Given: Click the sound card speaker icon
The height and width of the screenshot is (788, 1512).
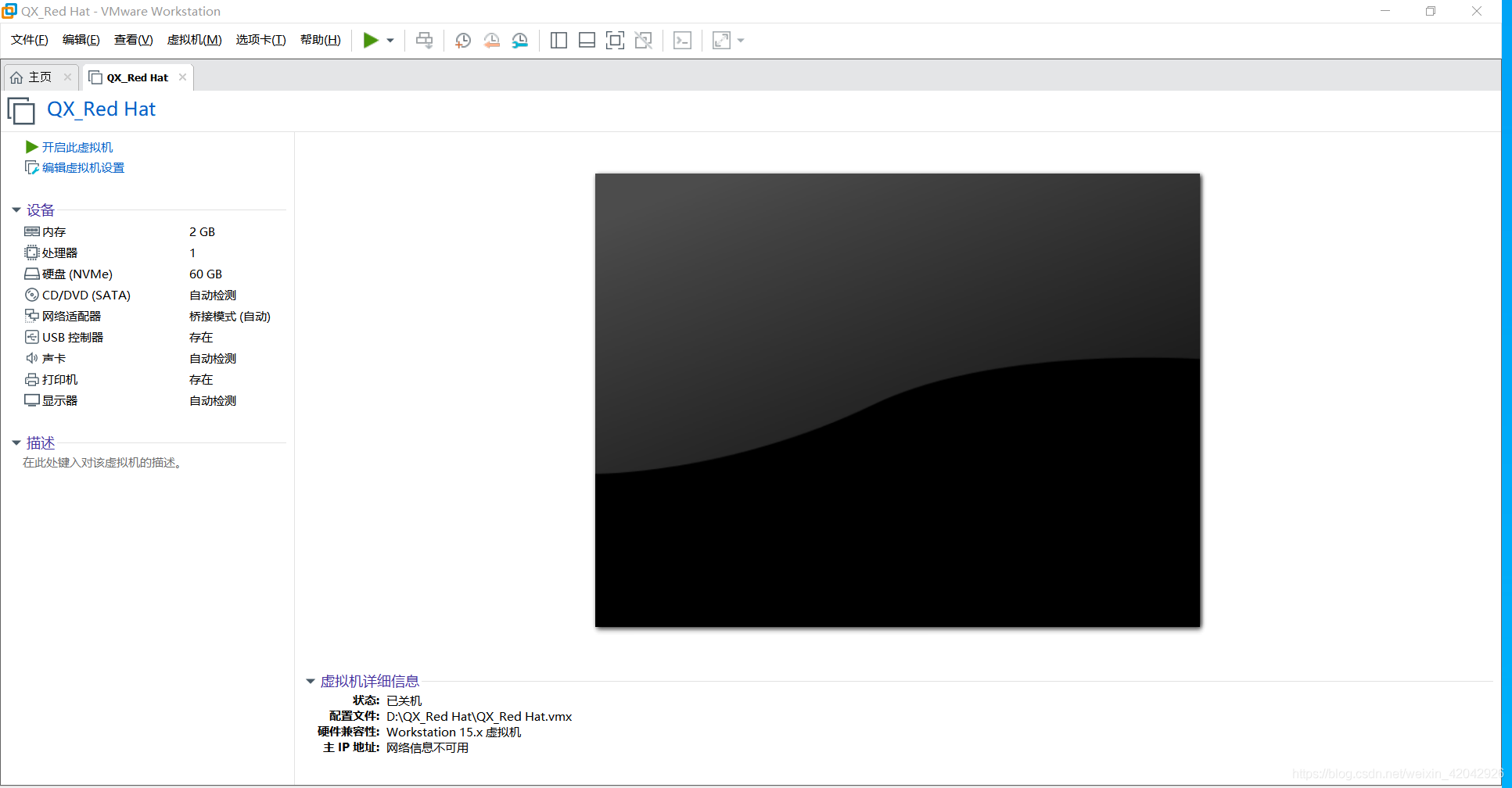Looking at the screenshot, I should pyautogui.click(x=31, y=358).
